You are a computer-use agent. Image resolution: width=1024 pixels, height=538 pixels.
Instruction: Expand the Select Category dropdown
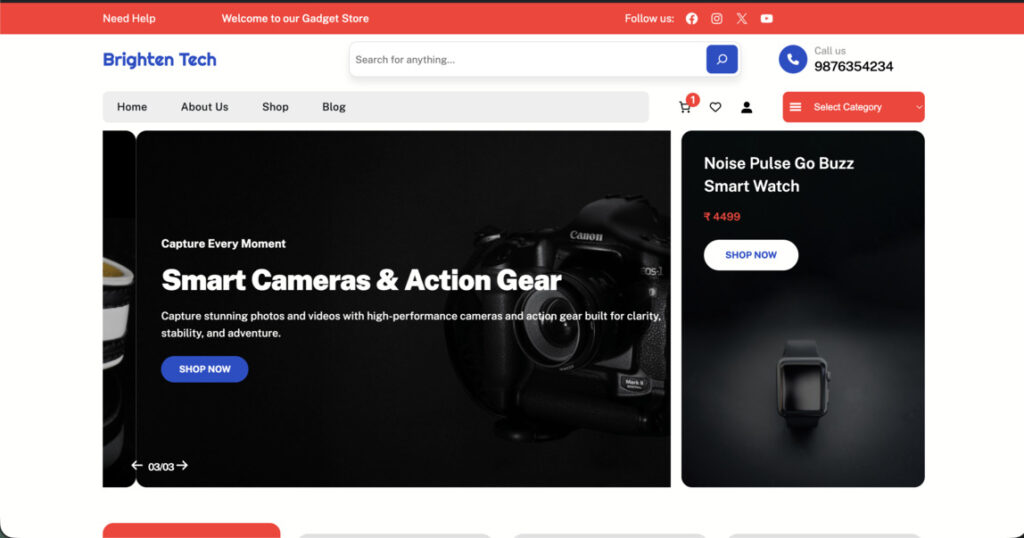coord(853,107)
